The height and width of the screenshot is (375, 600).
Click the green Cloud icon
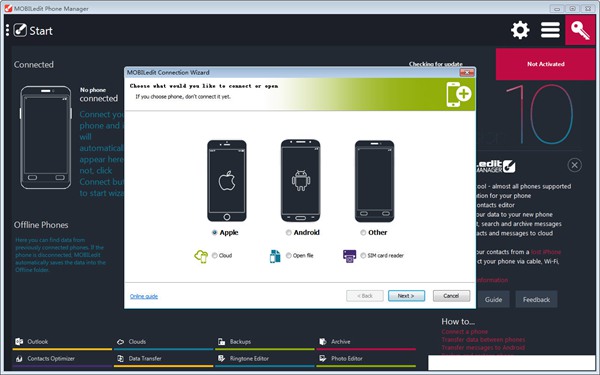pos(201,256)
